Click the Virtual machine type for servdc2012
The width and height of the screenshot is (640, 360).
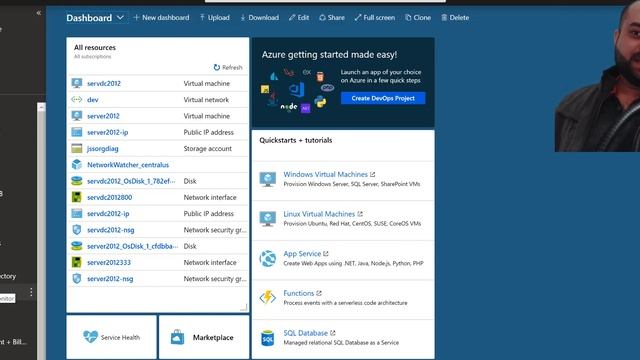[207, 83]
